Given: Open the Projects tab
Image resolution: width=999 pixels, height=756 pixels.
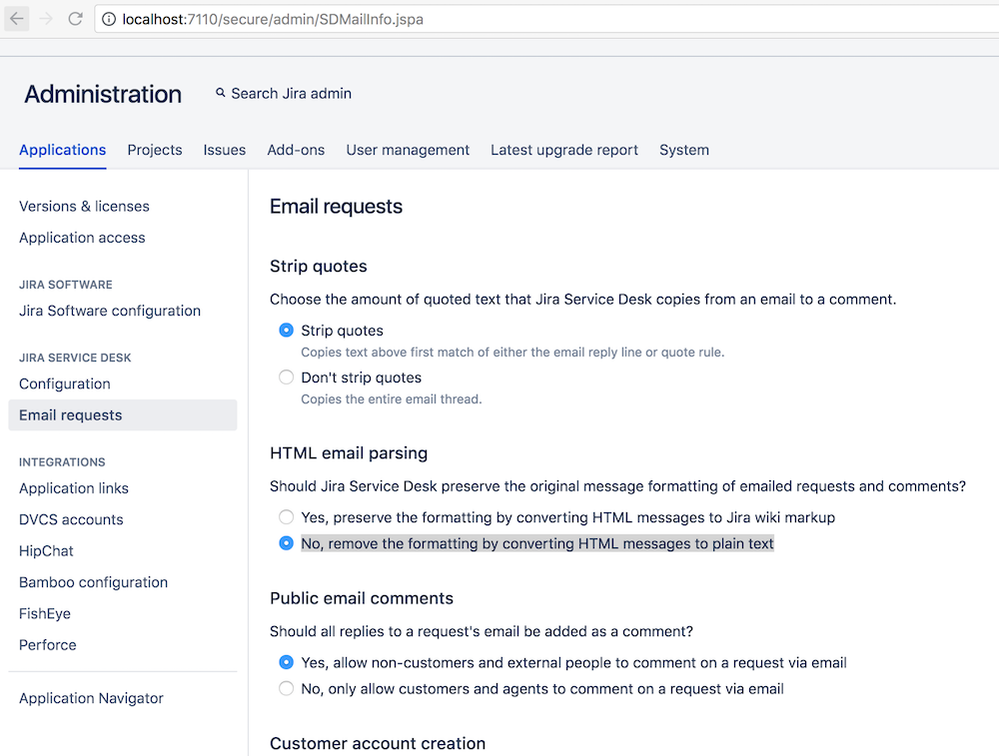Looking at the screenshot, I should pyautogui.click(x=155, y=150).
